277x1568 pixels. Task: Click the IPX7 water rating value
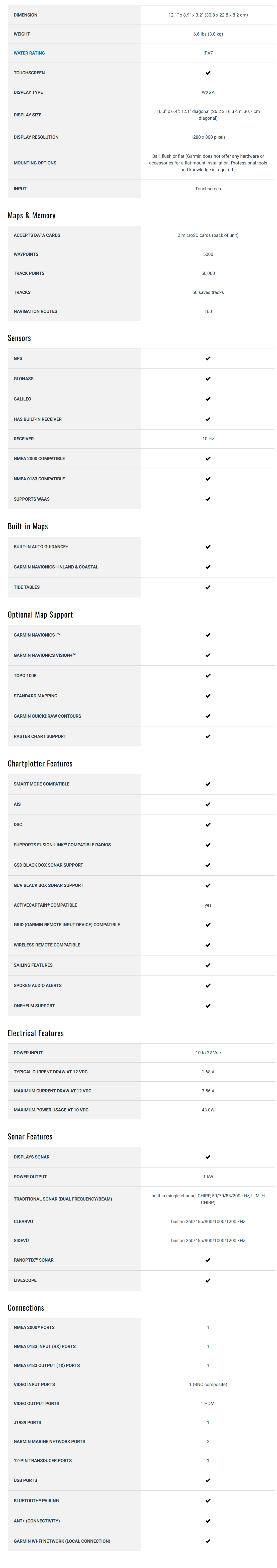pos(208,53)
